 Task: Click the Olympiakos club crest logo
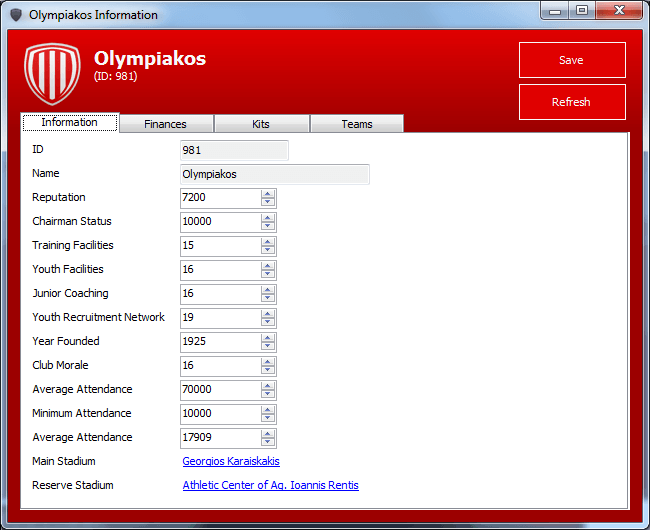coord(52,74)
